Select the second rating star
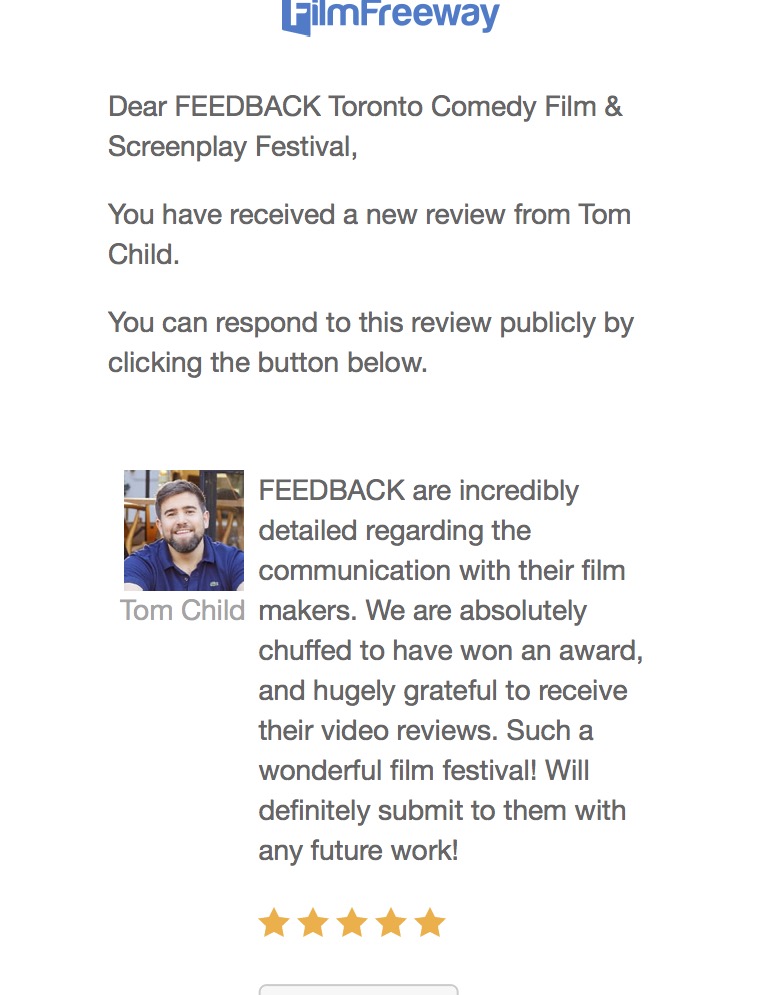774x995 pixels. tap(312, 922)
